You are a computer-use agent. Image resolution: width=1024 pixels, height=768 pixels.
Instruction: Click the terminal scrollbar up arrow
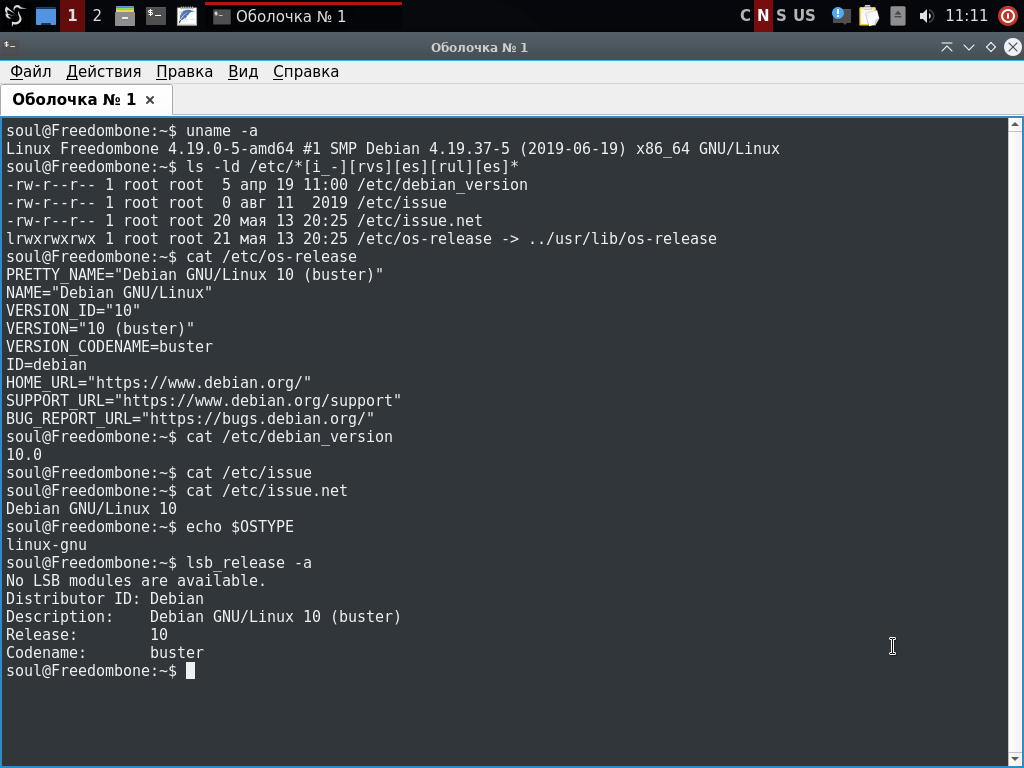1015,125
